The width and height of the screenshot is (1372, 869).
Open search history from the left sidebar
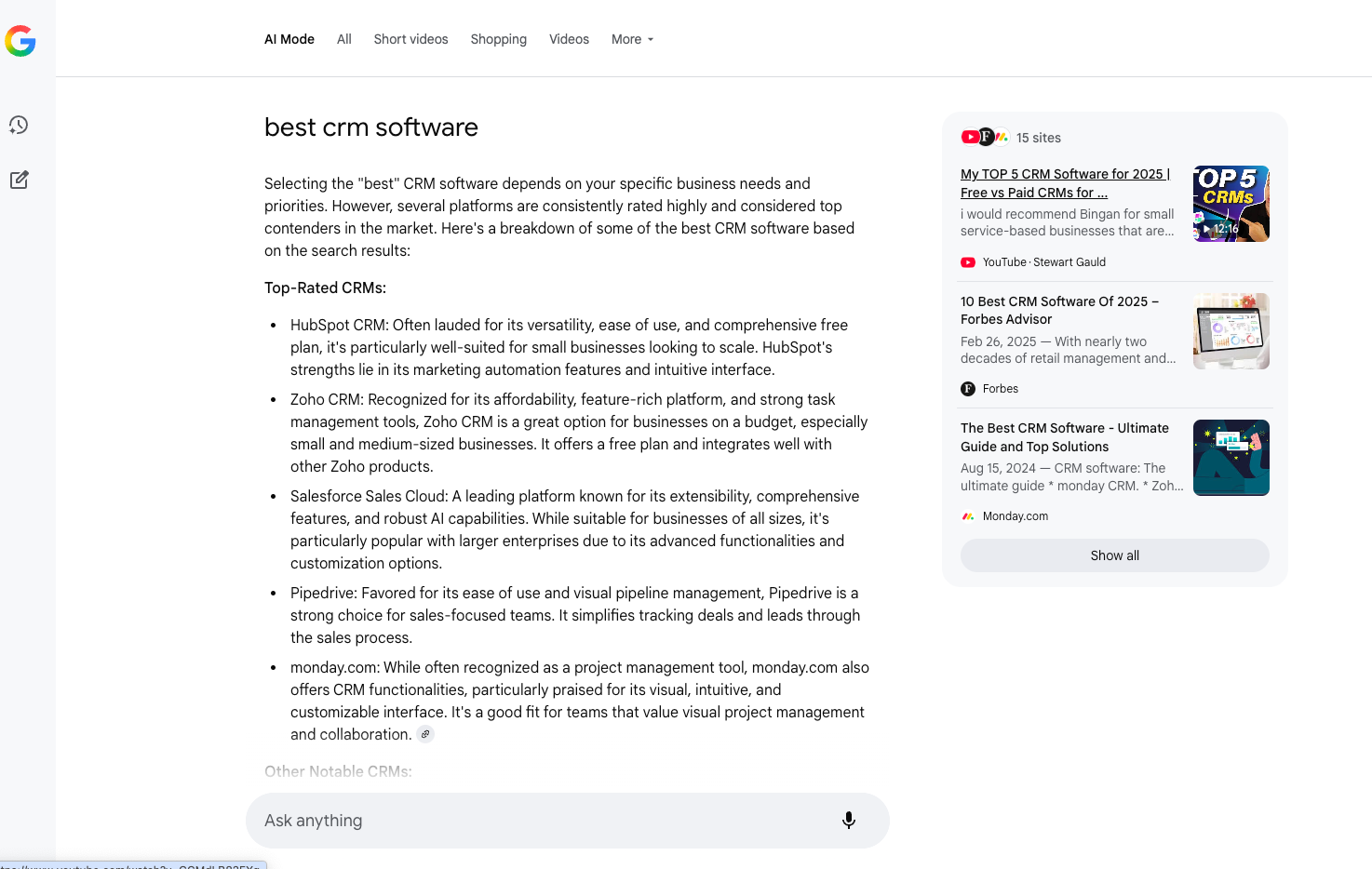click(x=19, y=125)
